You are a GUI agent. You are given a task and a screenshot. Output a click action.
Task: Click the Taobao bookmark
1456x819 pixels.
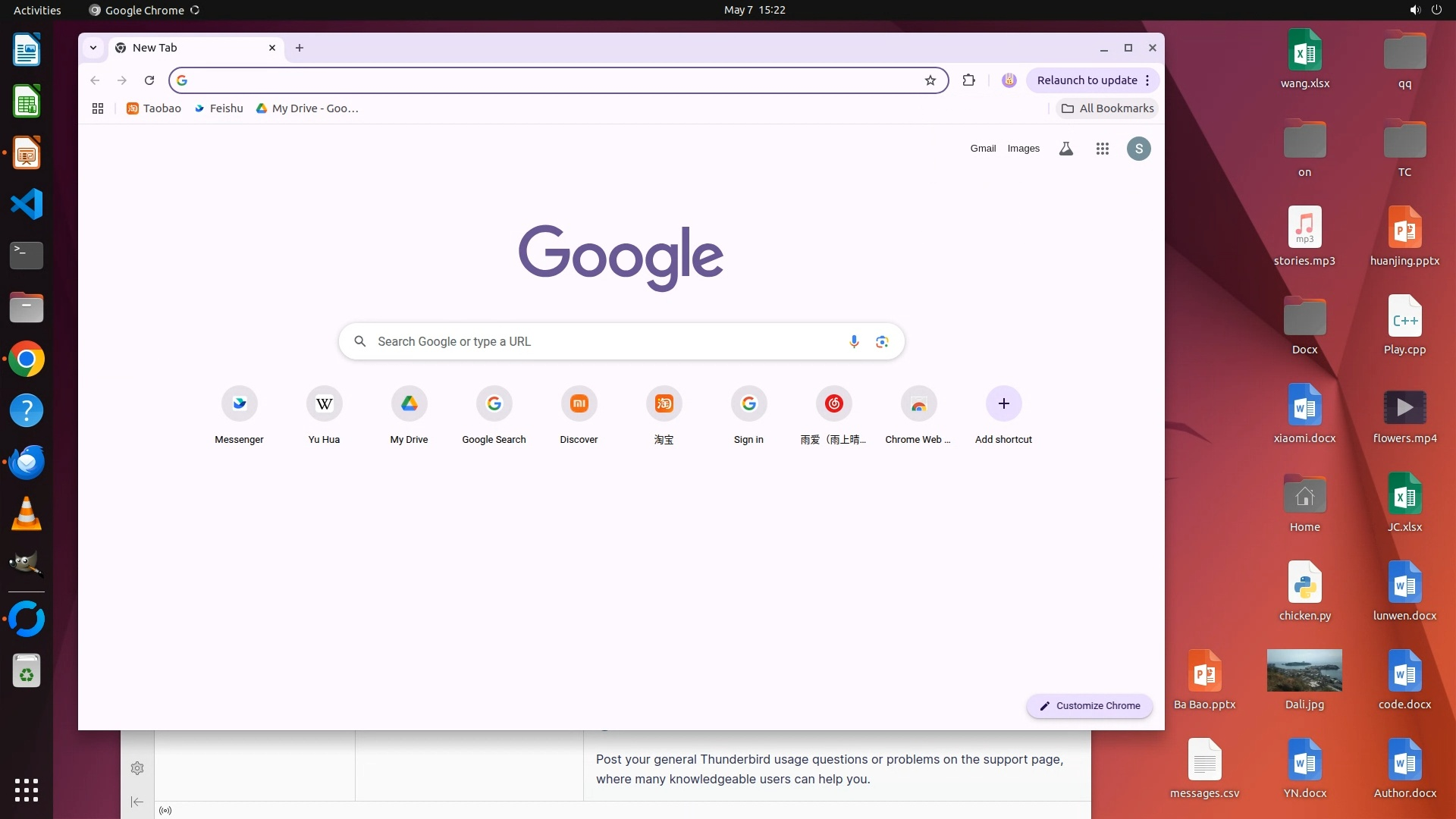(154, 108)
